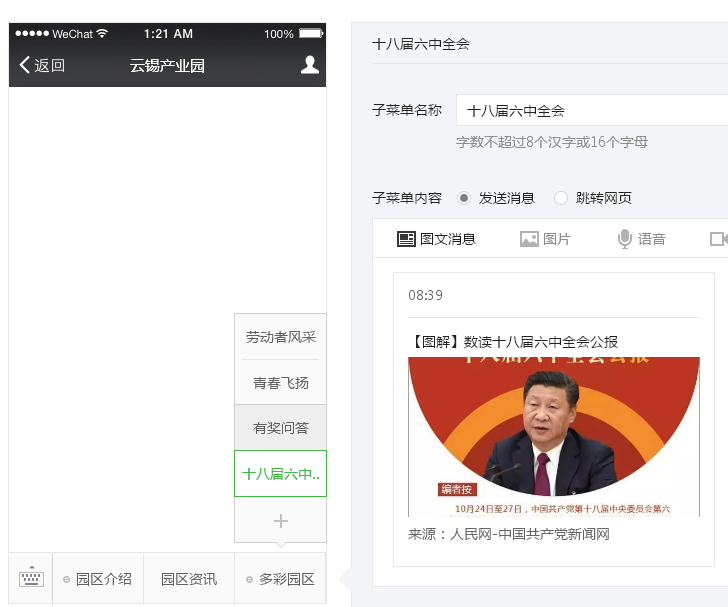728x607 pixels.
Task: Select the 图文消息 tab
Action: click(436, 239)
